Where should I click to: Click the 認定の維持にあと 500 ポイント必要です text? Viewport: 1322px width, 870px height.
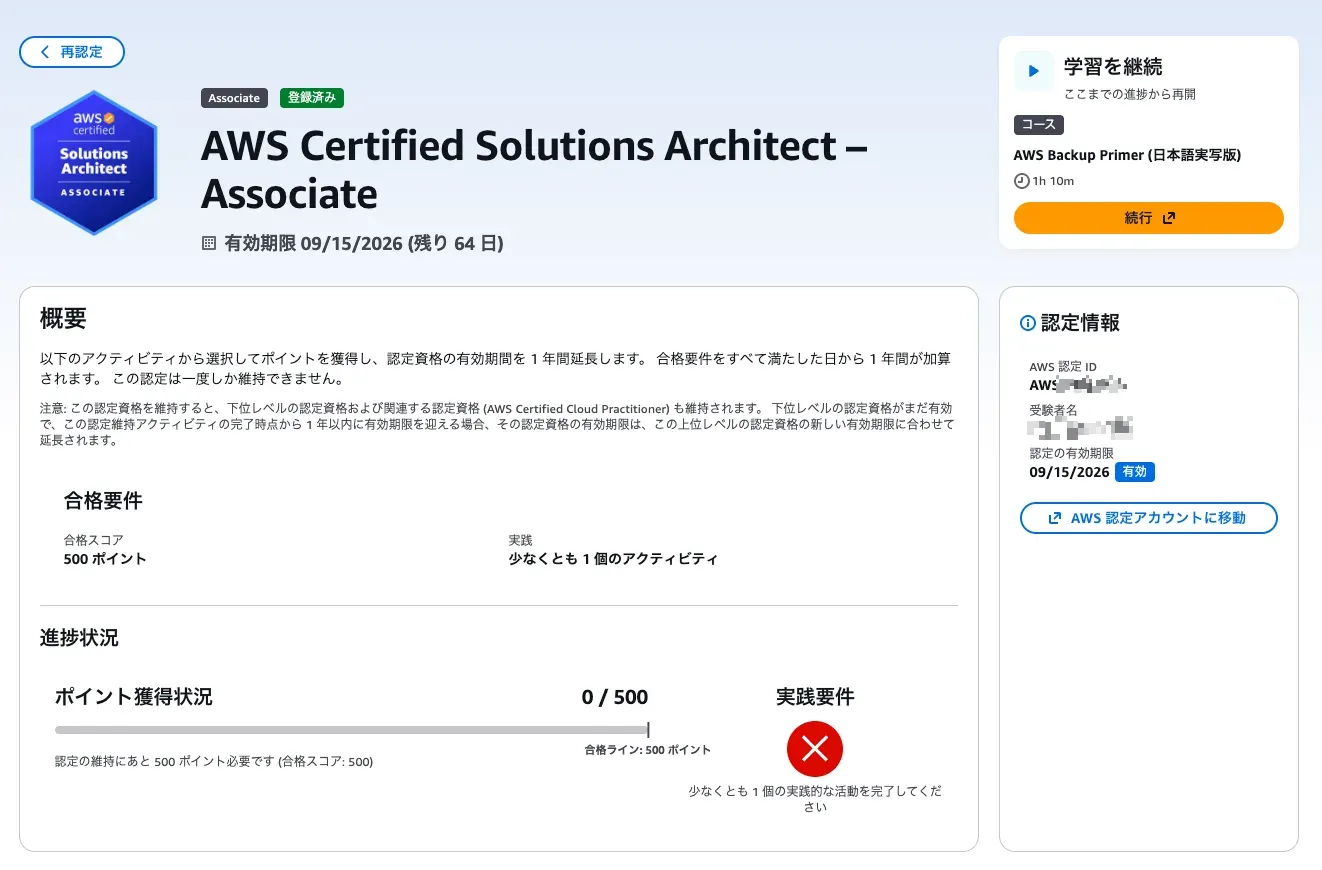click(x=214, y=762)
